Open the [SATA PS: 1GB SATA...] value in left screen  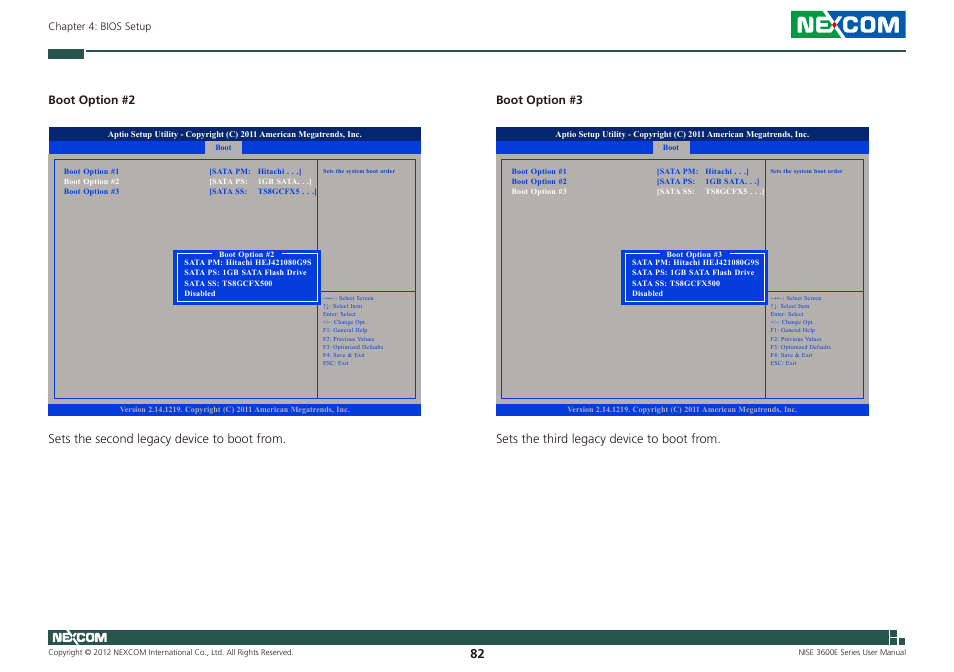260,181
